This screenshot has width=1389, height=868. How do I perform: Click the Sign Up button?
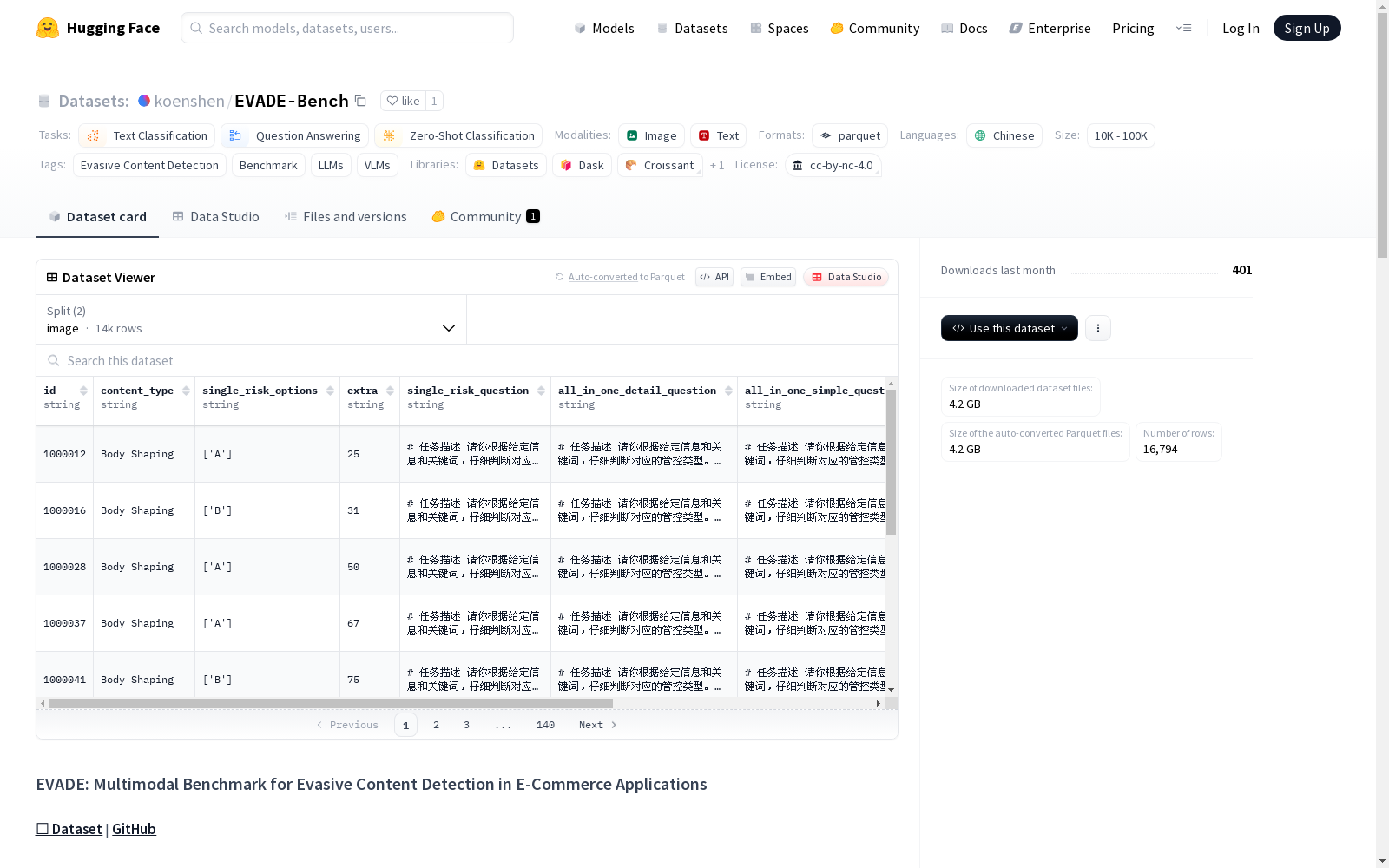click(1307, 28)
